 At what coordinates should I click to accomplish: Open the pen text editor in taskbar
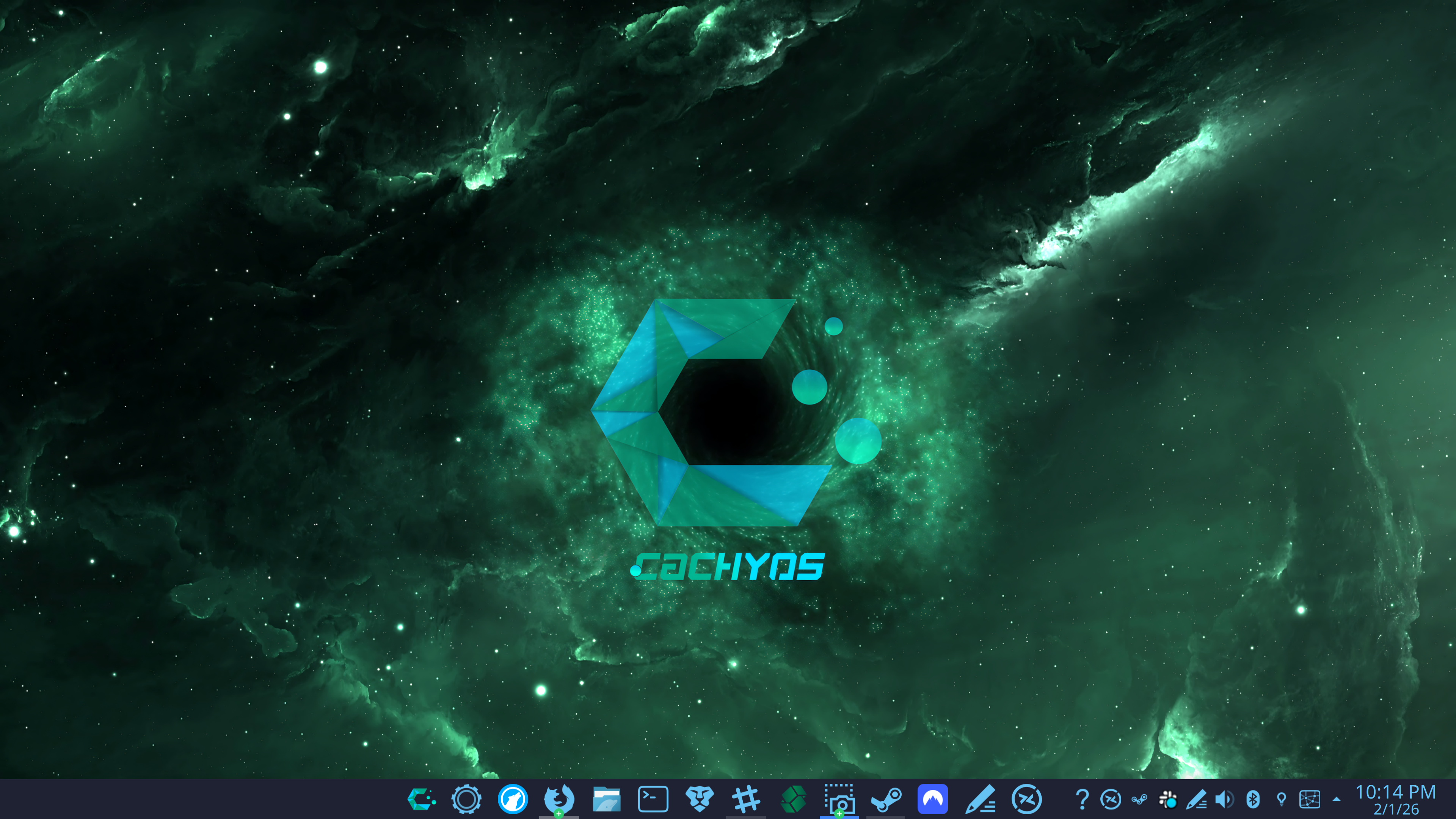[x=979, y=800]
